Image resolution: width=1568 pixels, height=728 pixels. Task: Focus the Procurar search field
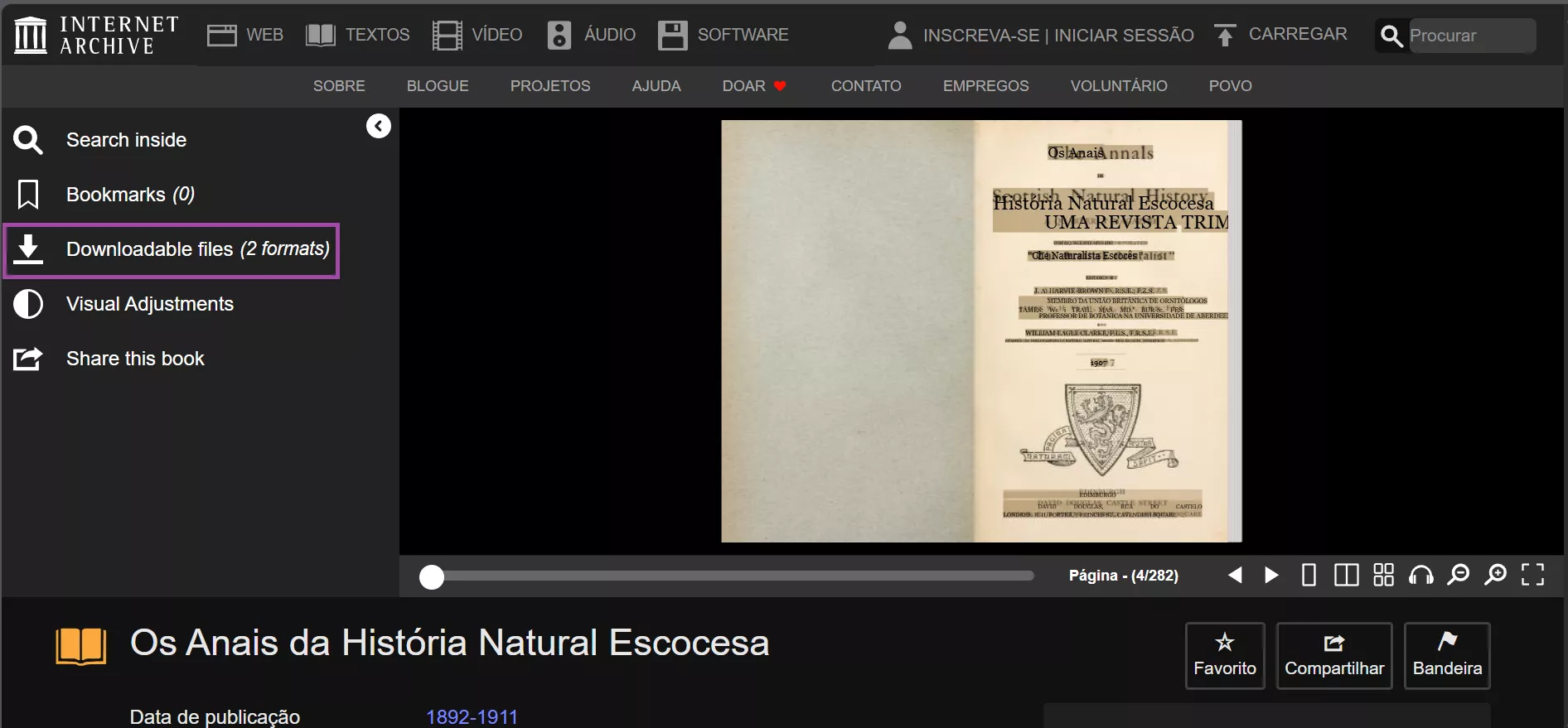click(x=1472, y=36)
